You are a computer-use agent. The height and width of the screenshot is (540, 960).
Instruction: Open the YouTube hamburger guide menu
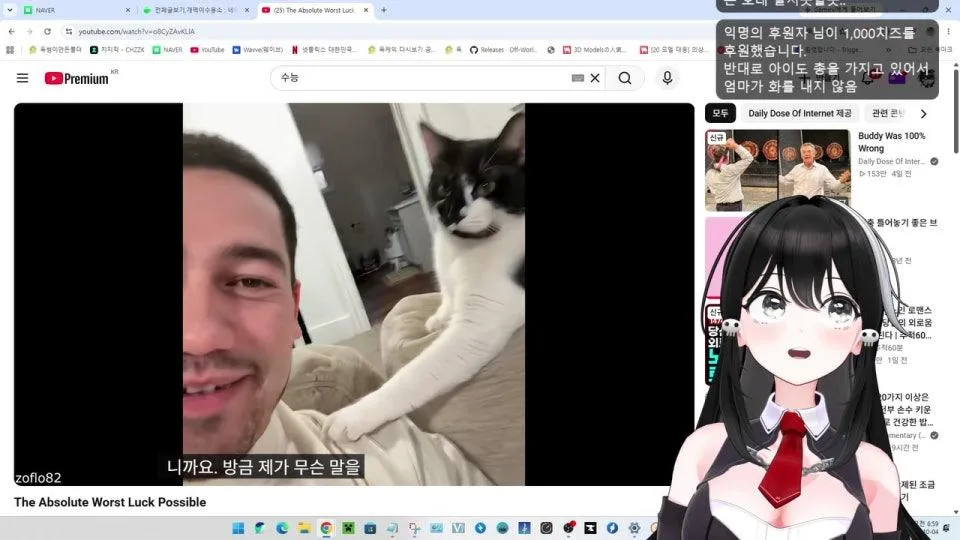(23, 78)
